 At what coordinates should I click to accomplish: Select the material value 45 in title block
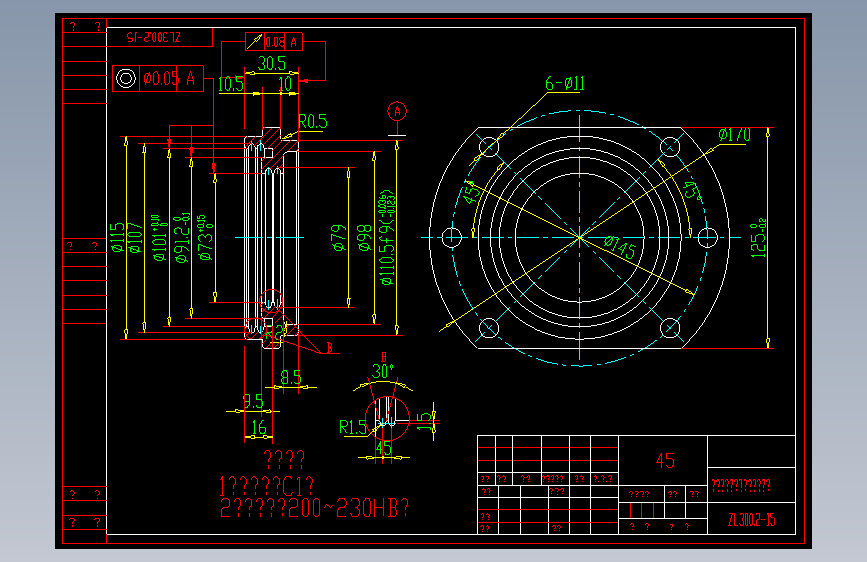tap(665, 461)
